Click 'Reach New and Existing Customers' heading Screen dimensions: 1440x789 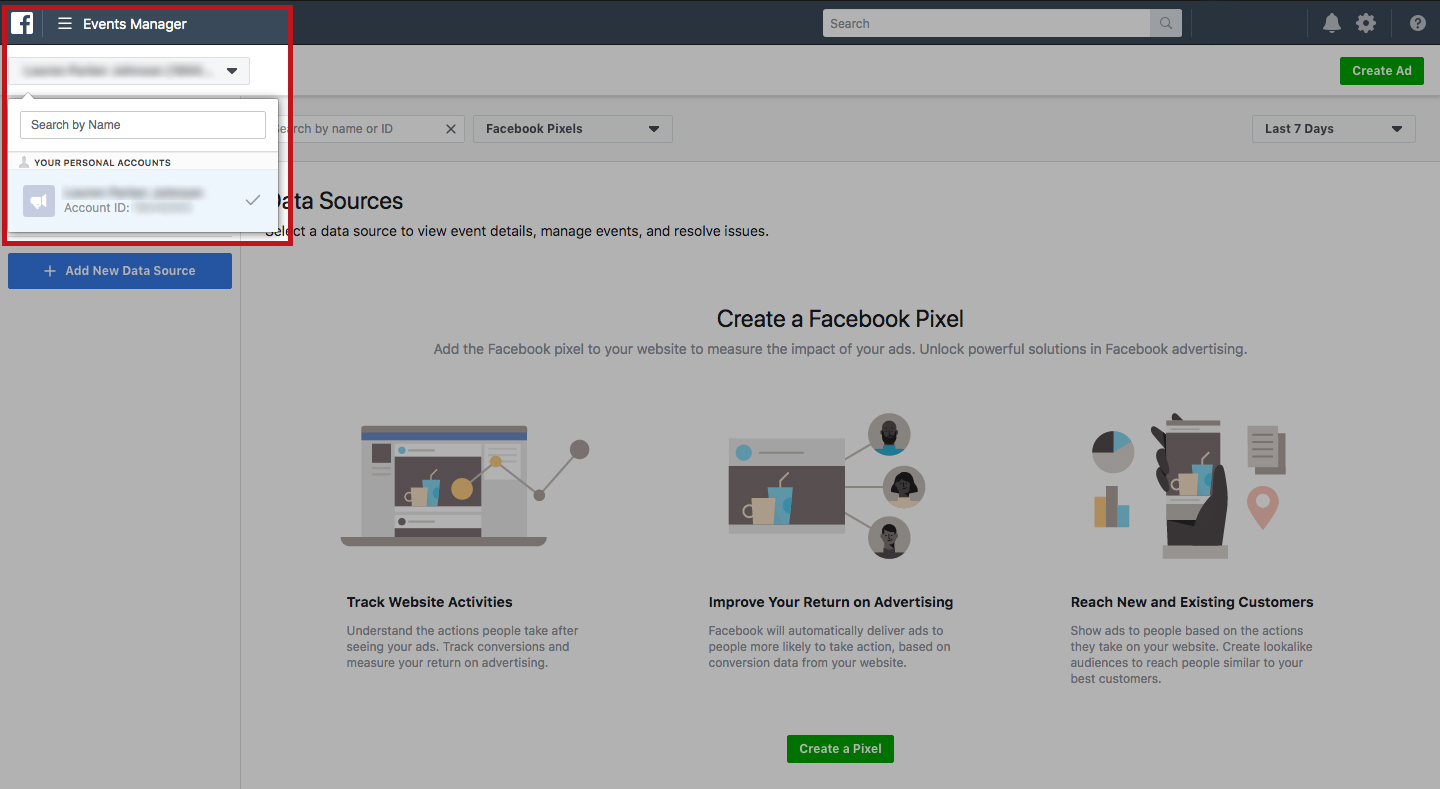click(1192, 602)
